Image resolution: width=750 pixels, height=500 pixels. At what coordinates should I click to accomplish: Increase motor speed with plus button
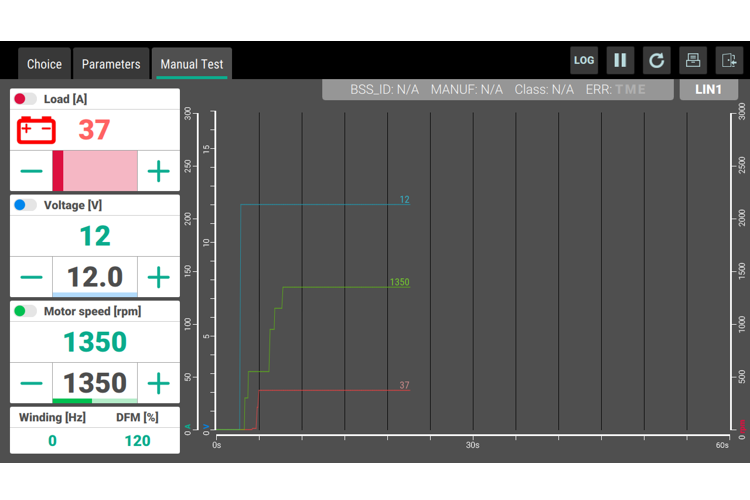tap(159, 383)
